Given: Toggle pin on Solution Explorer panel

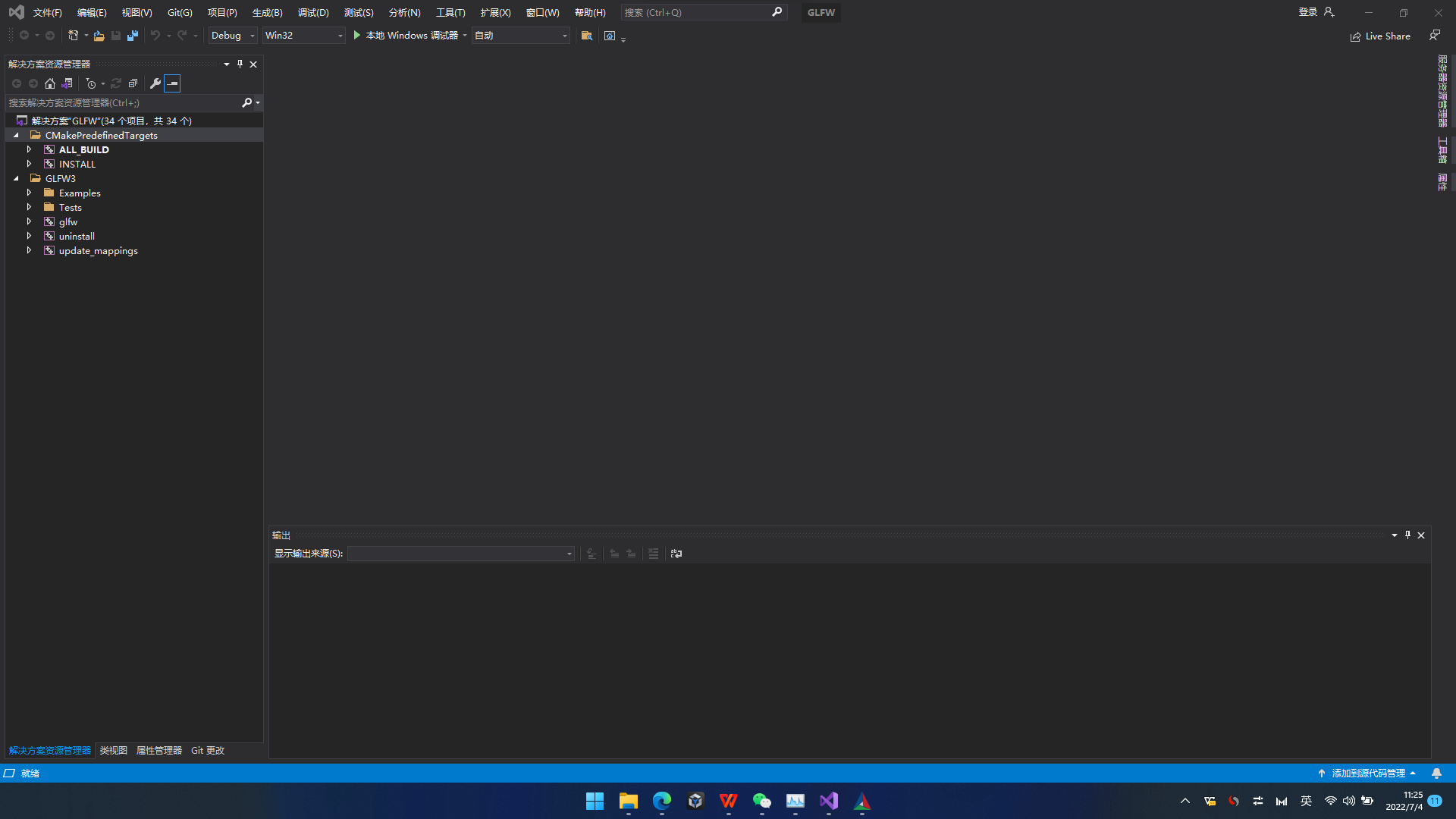Looking at the screenshot, I should (x=240, y=64).
